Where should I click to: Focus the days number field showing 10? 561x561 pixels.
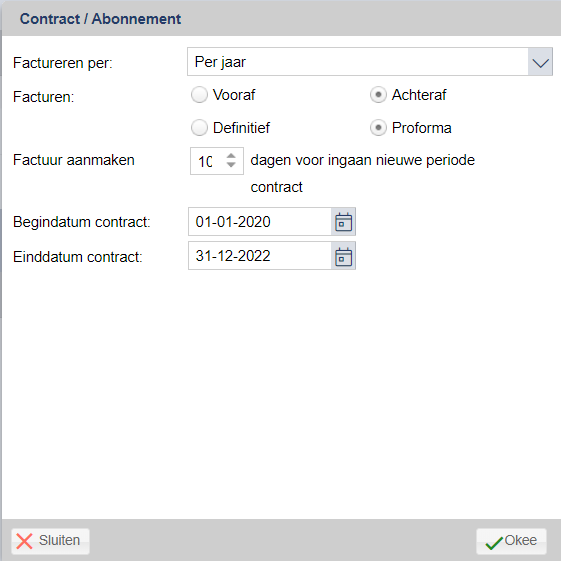(x=208, y=161)
